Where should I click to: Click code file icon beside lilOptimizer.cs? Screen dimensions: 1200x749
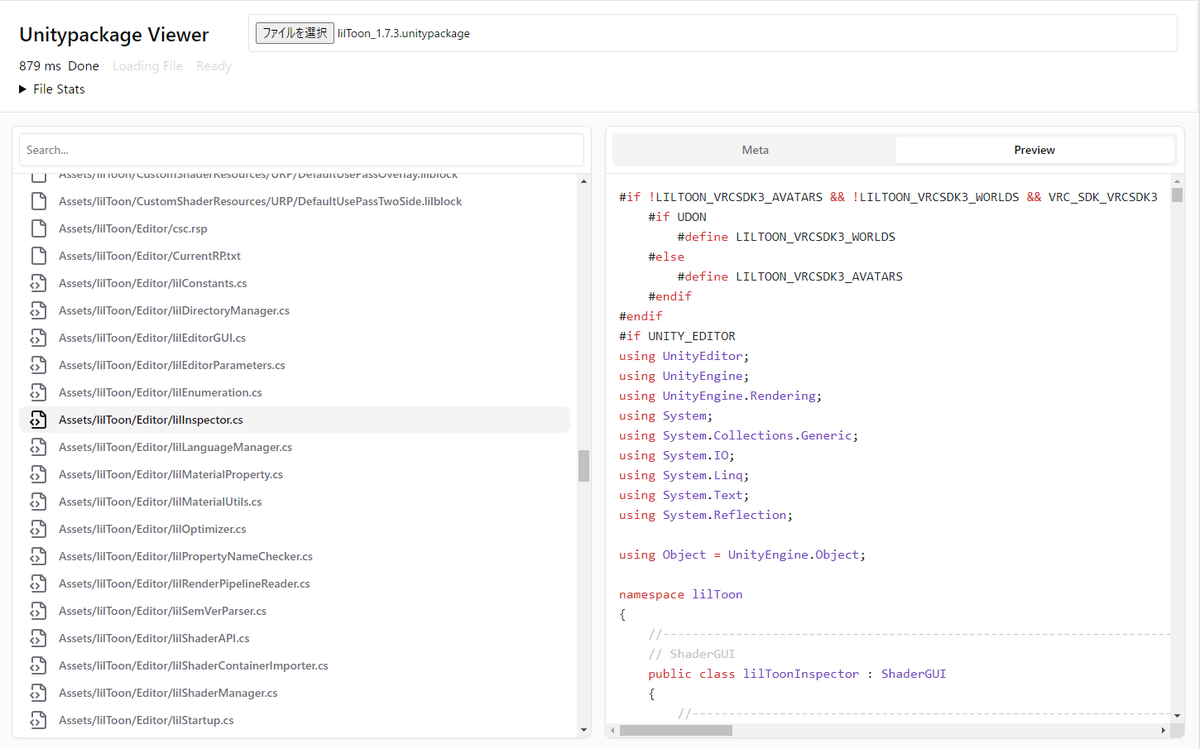(38, 529)
